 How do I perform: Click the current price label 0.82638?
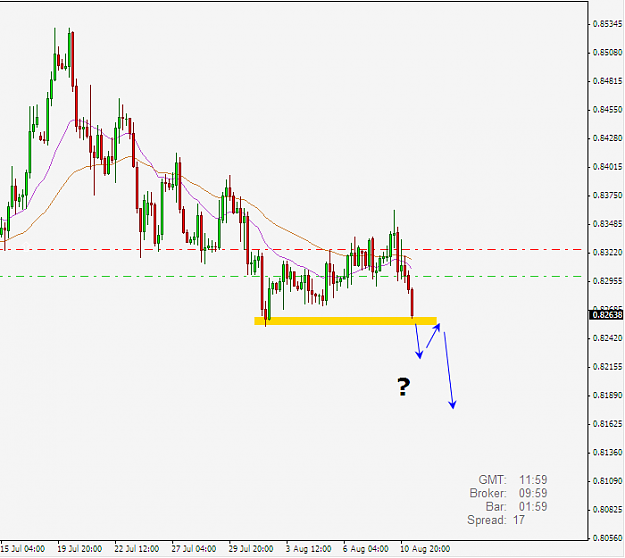click(606, 315)
